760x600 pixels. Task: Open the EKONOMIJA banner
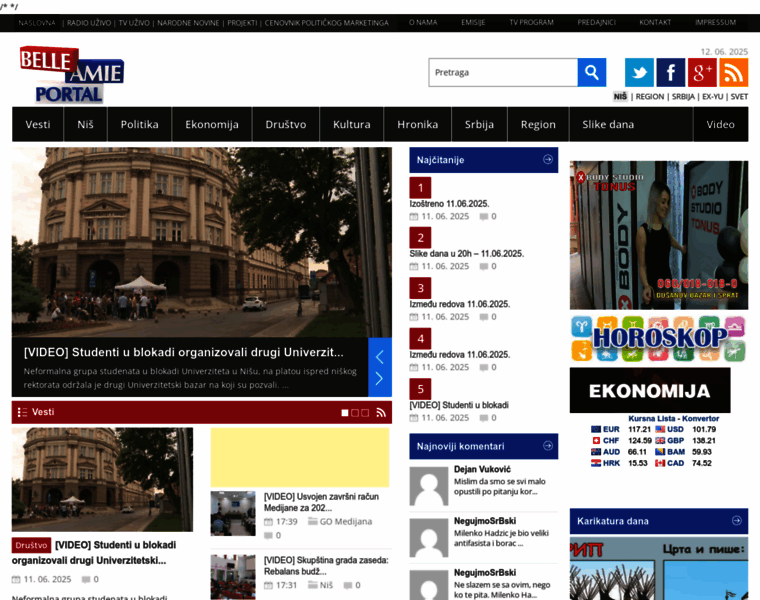(x=650, y=391)
